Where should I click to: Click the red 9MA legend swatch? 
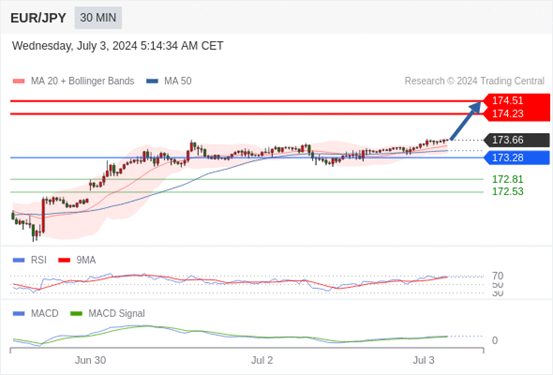[64, 260]
